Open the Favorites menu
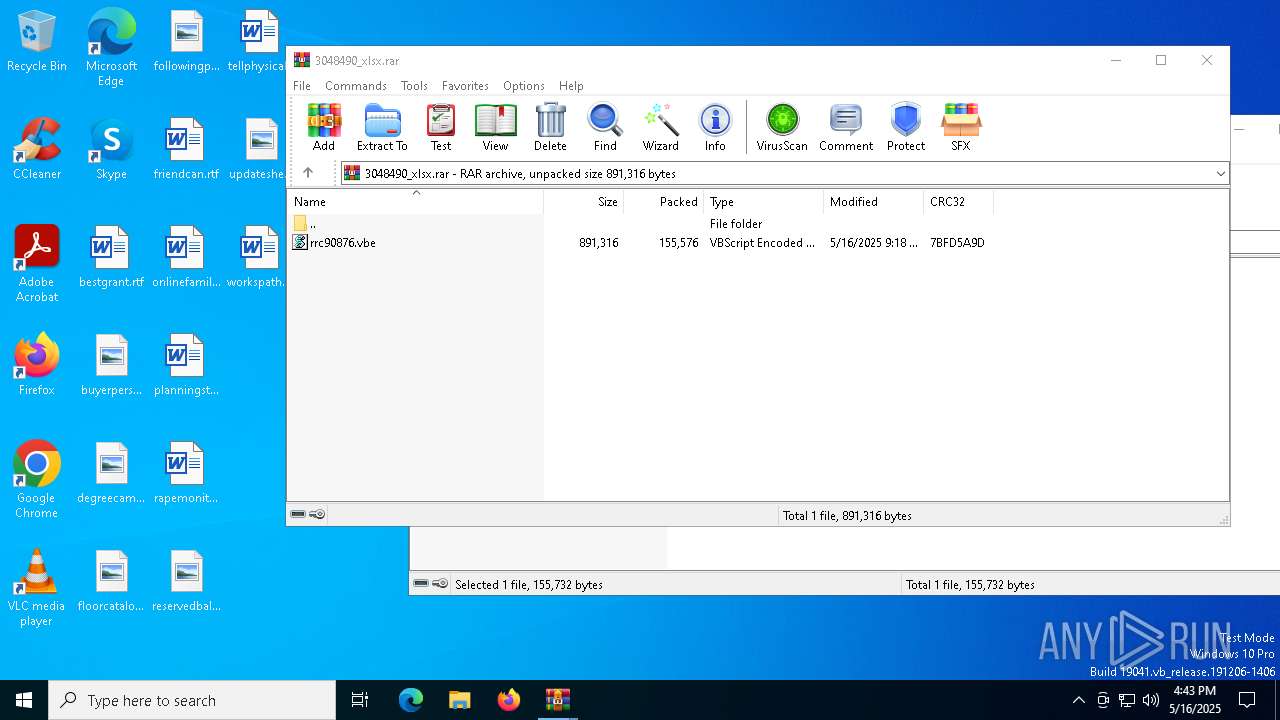This screenshot has height=720, width=1280. point(465,86)
